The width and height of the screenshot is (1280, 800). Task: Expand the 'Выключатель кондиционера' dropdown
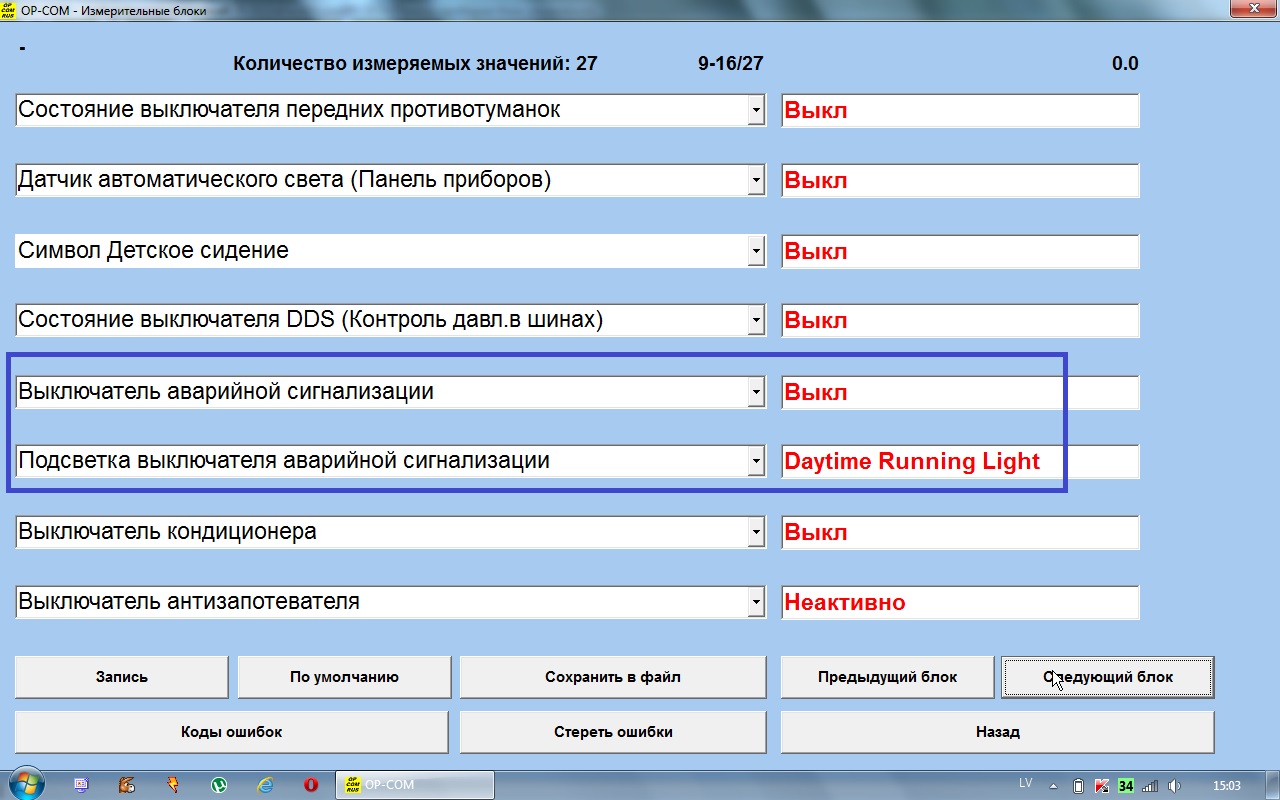[756, 532]
